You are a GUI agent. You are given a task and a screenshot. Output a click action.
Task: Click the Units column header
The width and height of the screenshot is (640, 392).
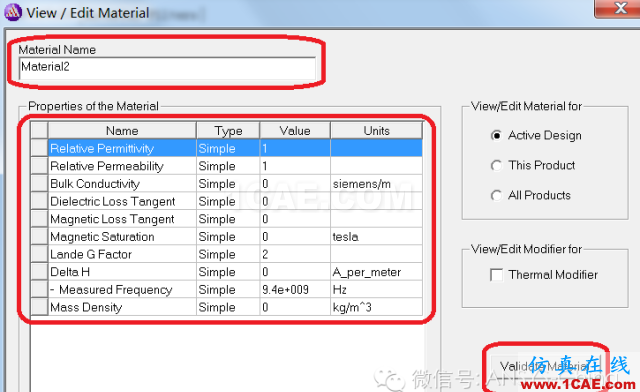click(x=376, y=131)
